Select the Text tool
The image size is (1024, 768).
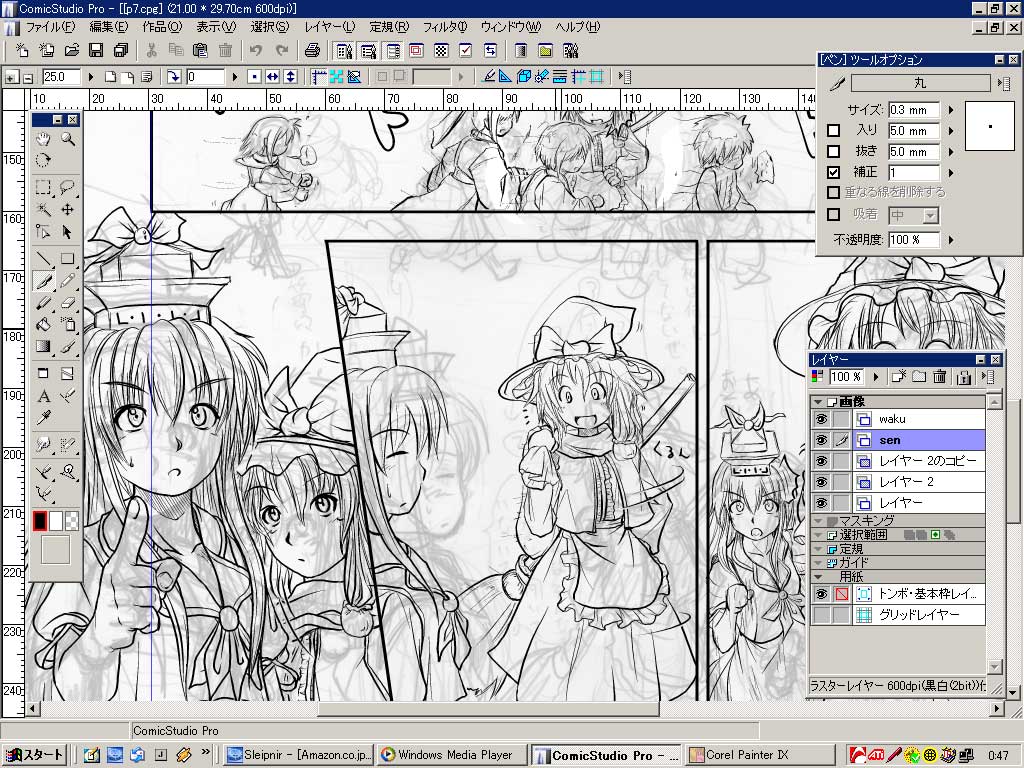click(x=43, y=396)
